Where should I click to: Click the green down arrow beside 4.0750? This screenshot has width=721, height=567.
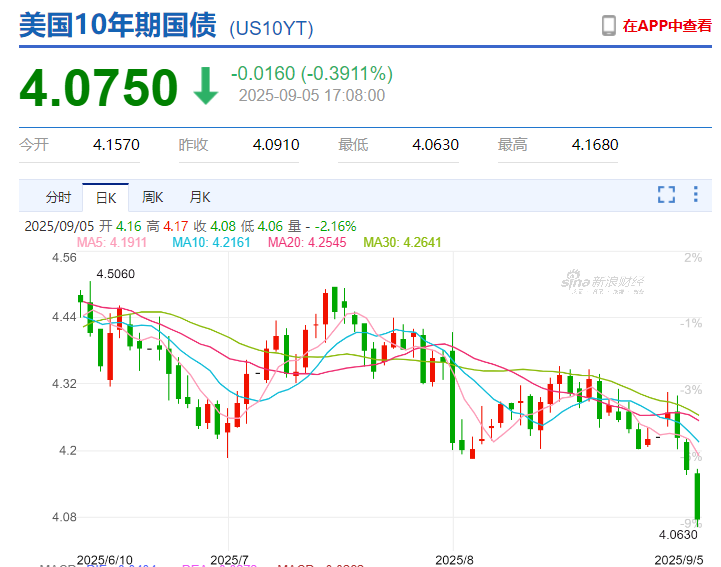click(206, 86)
